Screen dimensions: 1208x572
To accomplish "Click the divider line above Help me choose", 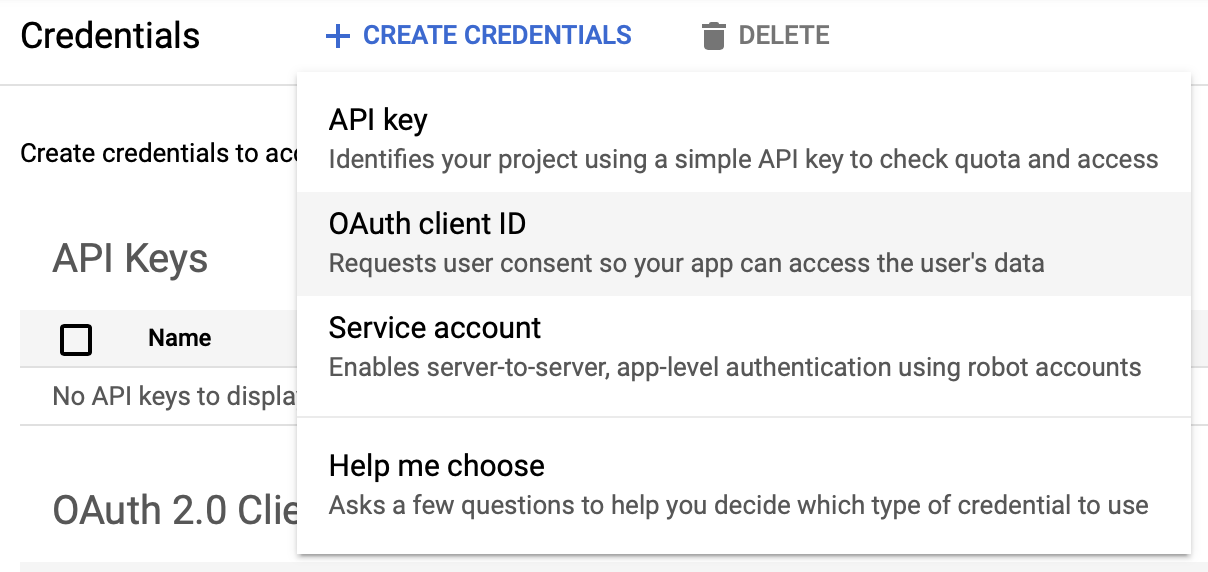I will coord(744,416).
